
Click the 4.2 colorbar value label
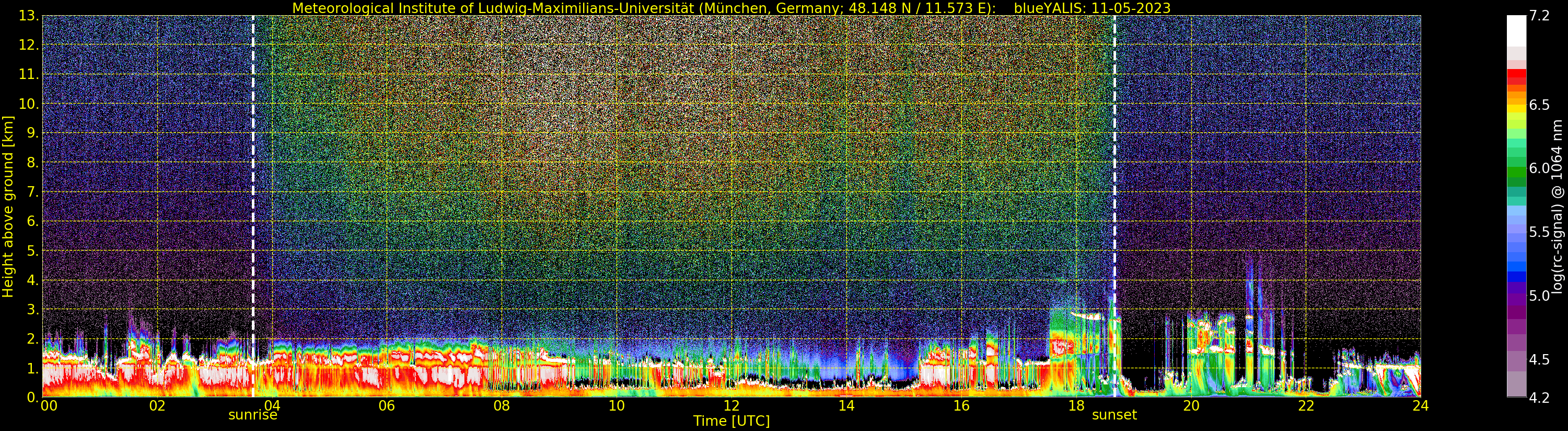[x=1539, y=398]
